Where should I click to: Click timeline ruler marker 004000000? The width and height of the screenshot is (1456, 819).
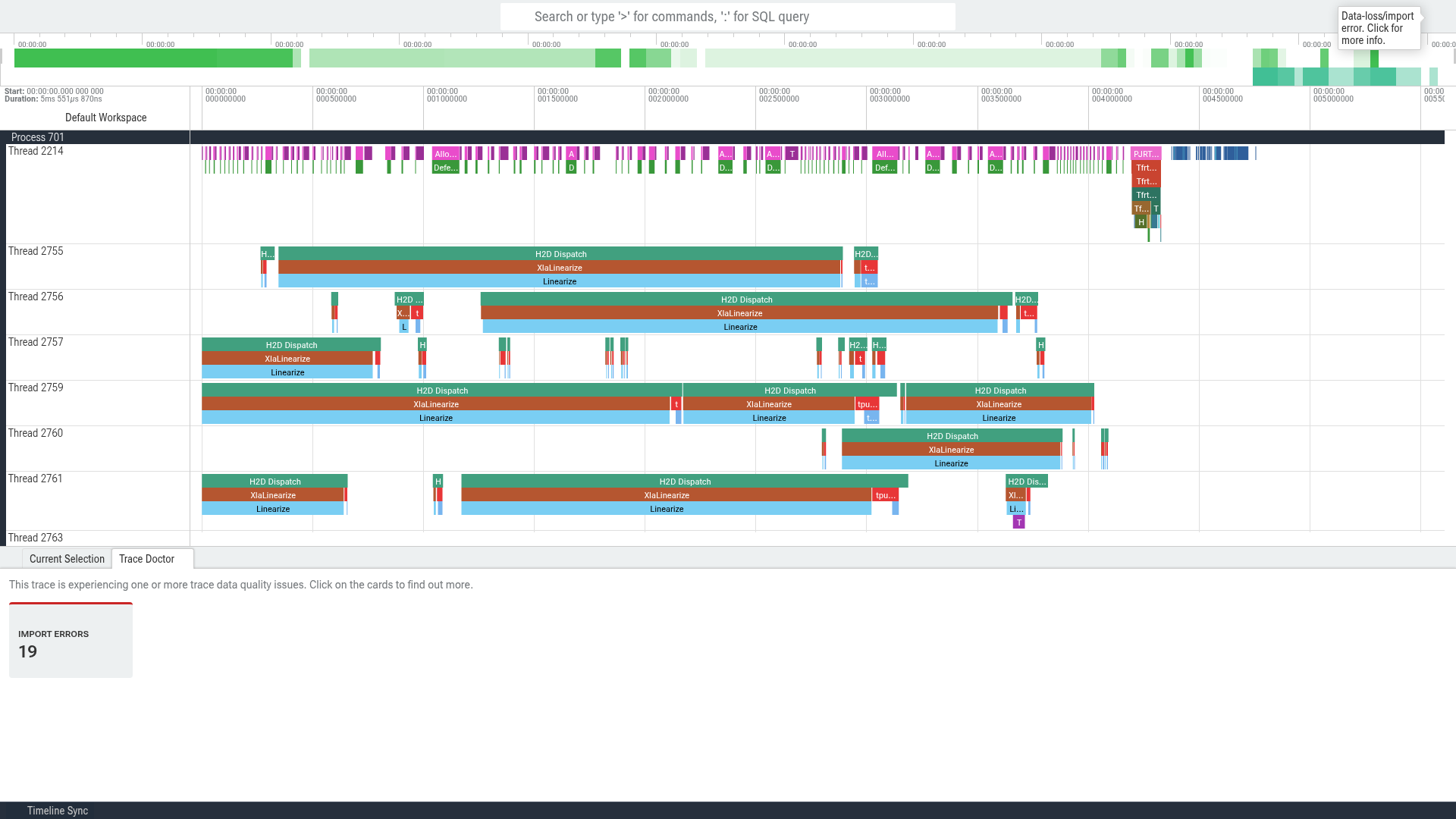tap(1112, 95)
